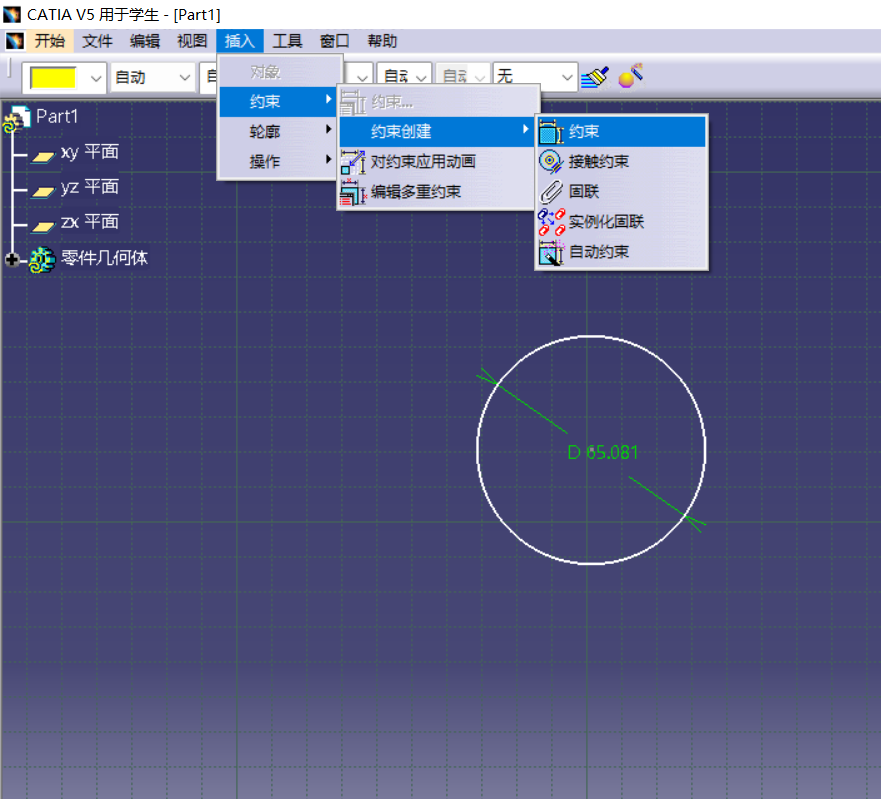Viewport: 881px width, 799px height.
Task: Click the painter brush icon
Action: (594, 77)
